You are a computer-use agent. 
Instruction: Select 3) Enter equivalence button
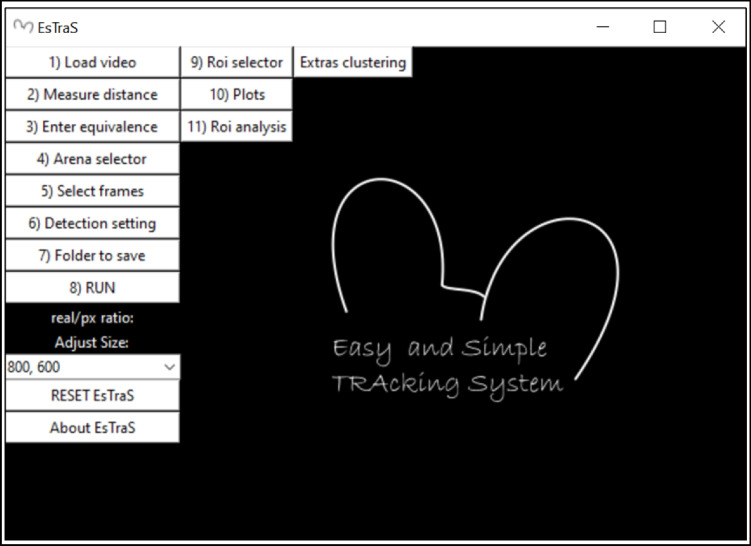click(x=92, y=126)
